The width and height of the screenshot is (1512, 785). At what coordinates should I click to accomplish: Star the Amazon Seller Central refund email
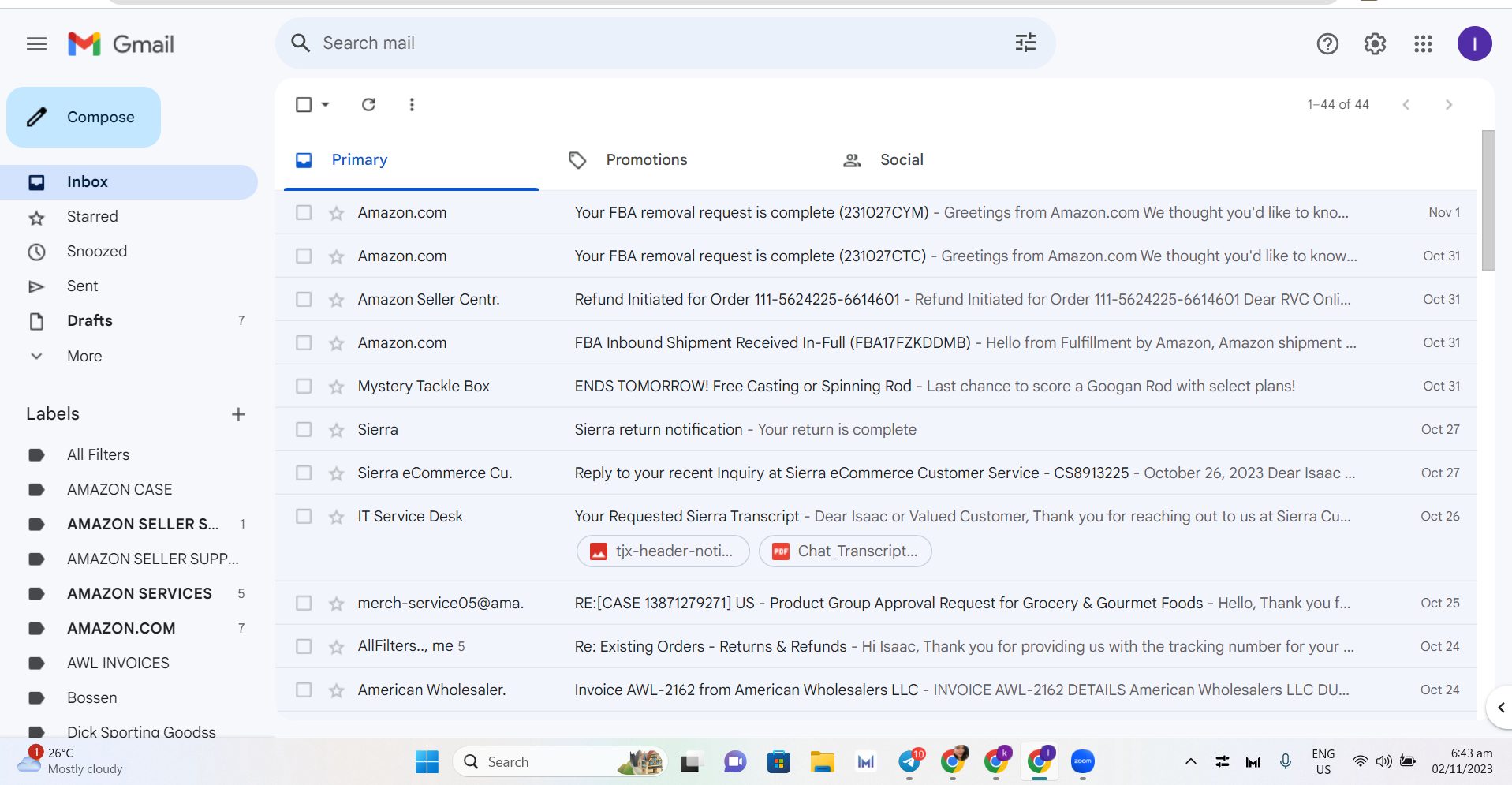click(x=337, y=300)
